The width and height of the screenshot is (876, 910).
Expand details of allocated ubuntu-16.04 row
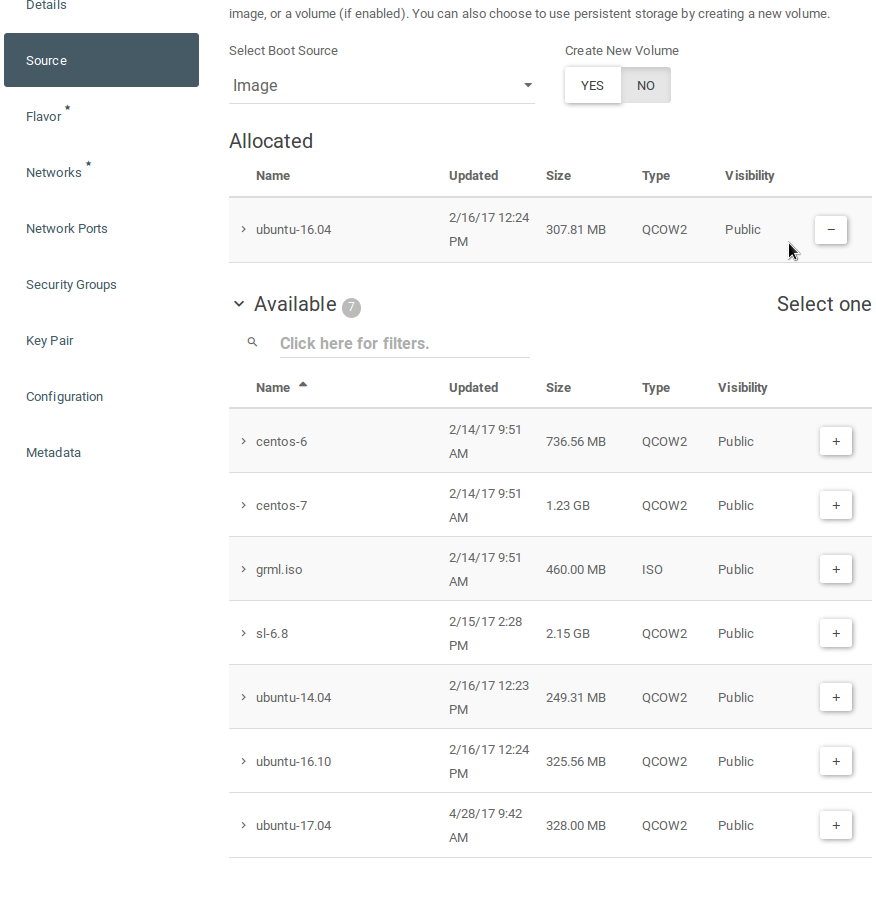click(243, 230)
